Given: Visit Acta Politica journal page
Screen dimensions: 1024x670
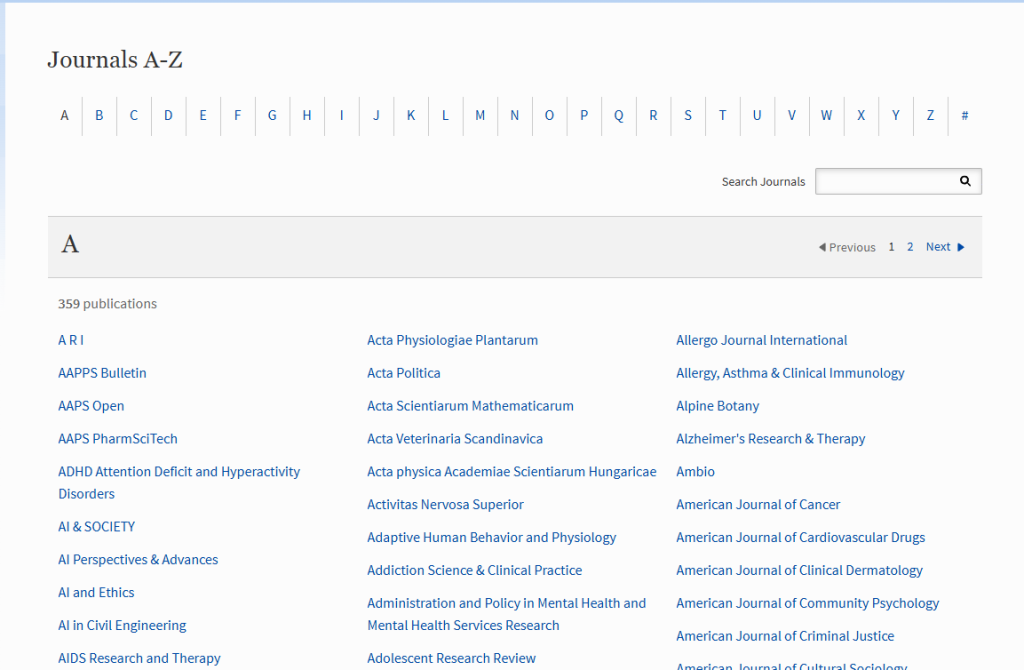Looking at the screenshot, I should coord(403,373).
